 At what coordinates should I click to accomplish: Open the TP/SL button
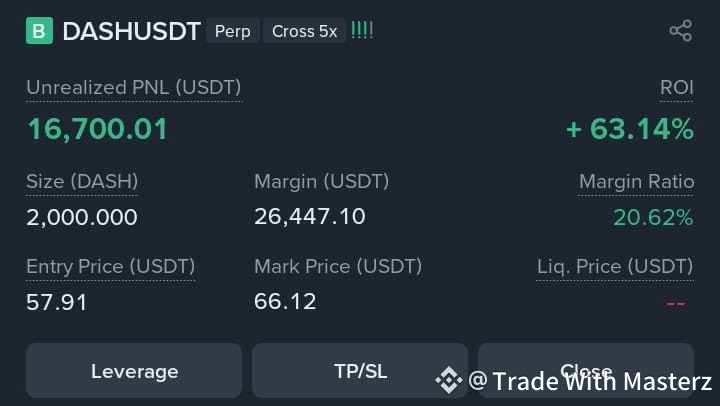pyautogui.click(x=360, y=371)
